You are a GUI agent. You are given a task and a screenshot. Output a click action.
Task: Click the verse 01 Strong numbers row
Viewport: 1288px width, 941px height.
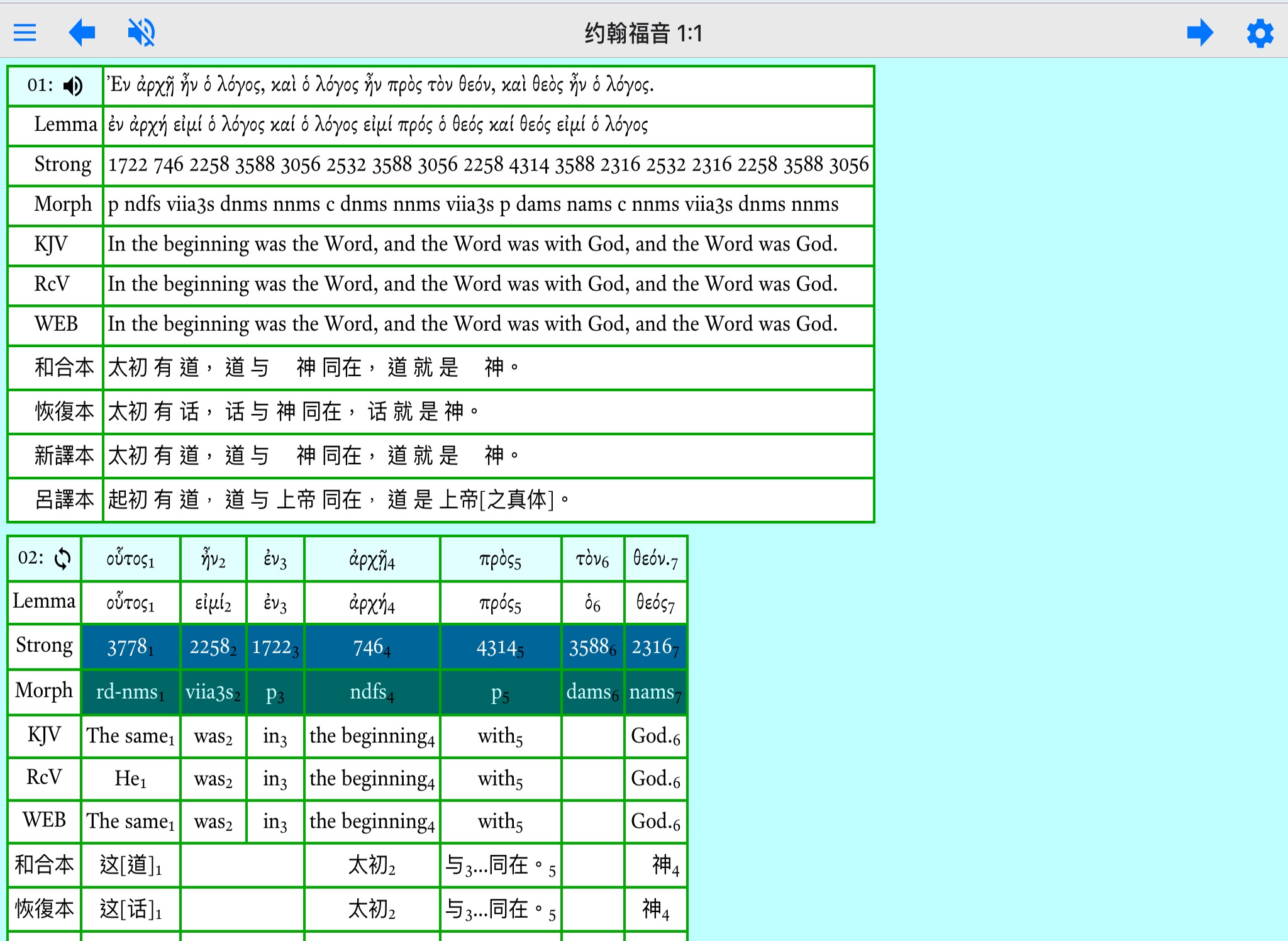[x=489, y=165]
